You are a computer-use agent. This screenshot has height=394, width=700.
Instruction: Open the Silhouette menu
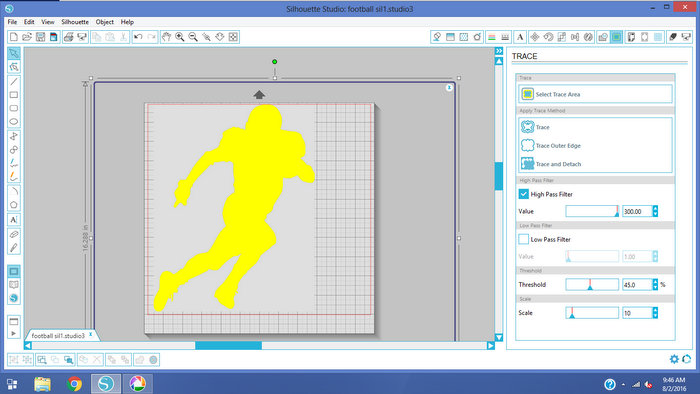[x=75, y=22]
